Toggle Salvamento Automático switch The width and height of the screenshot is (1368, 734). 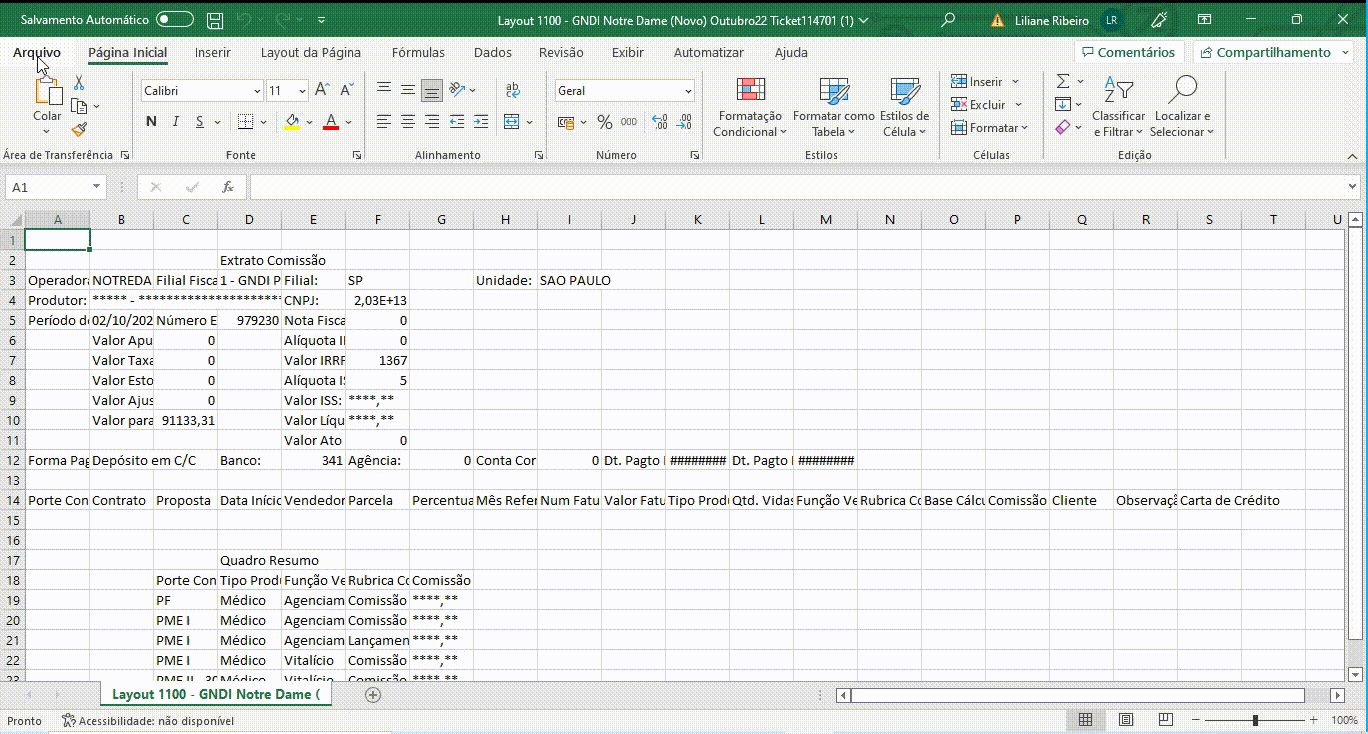[175, 20]
